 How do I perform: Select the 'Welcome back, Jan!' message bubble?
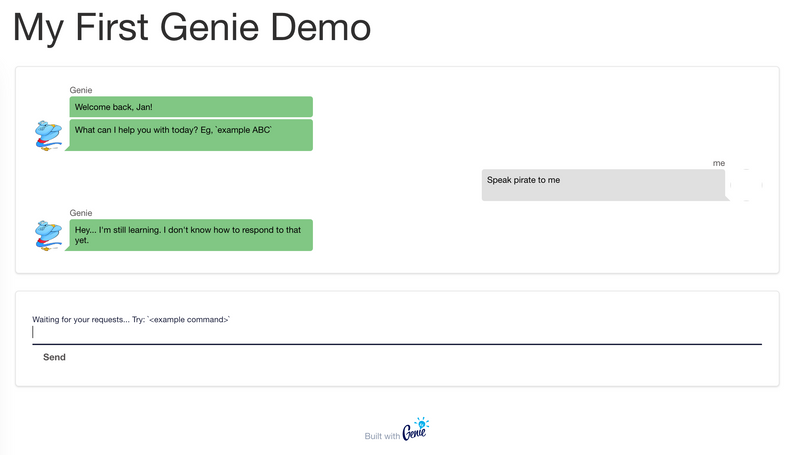(190, 107)
